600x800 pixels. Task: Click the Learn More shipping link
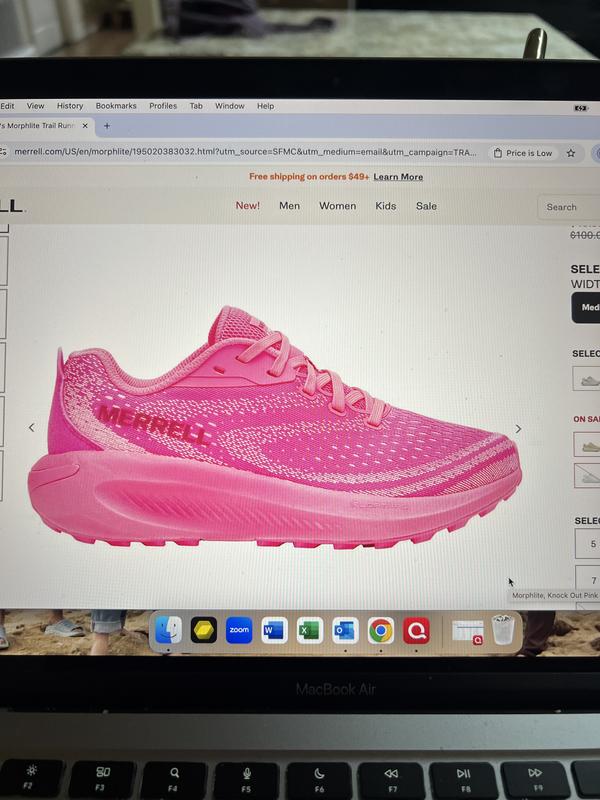click(398, 177)
